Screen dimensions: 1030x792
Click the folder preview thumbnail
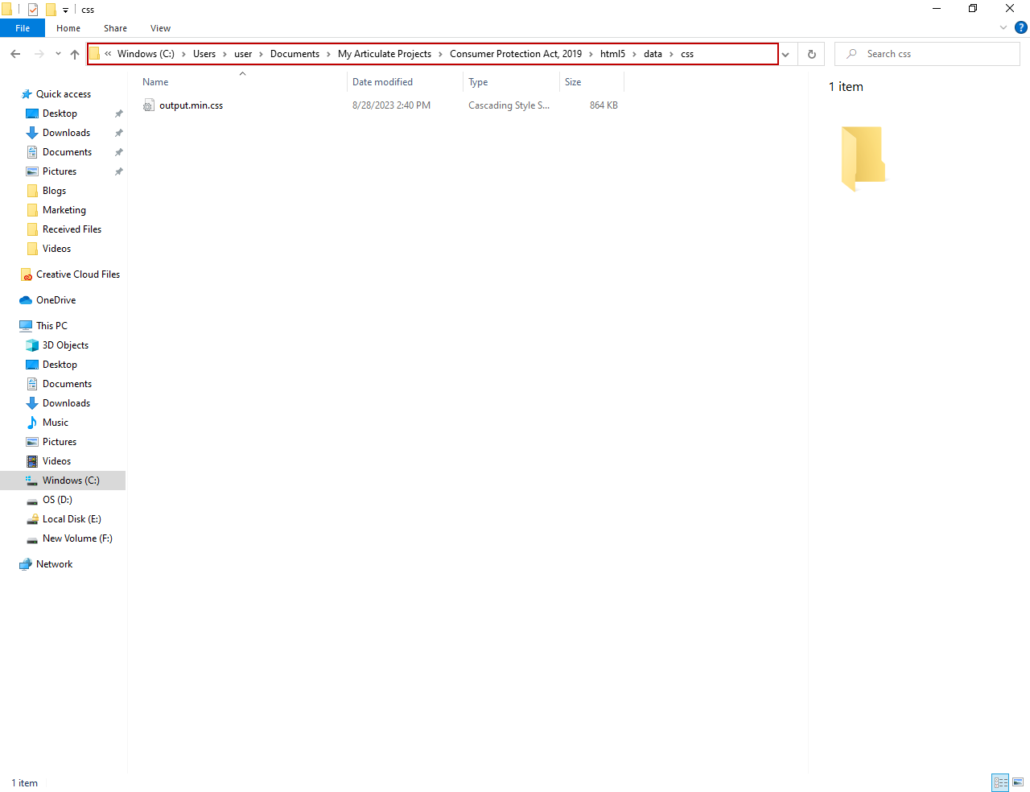pyautogui.click(x=863, y=158)
